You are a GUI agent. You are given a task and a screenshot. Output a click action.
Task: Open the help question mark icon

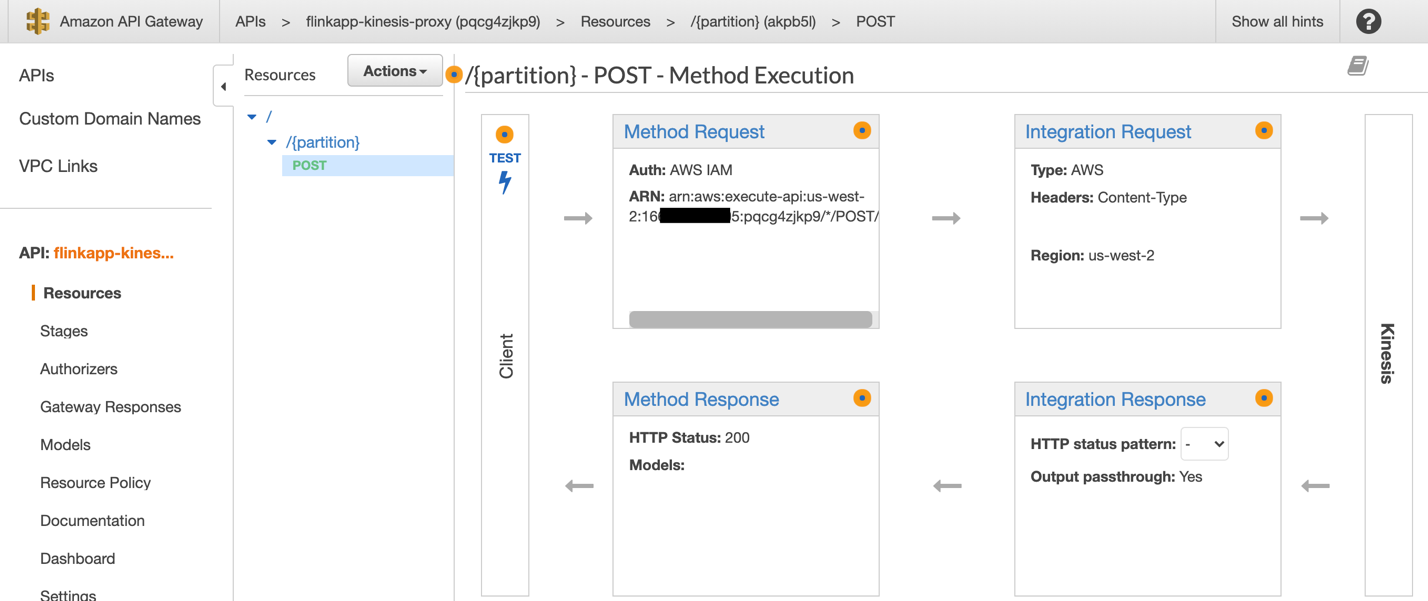tap(1368, 21)
